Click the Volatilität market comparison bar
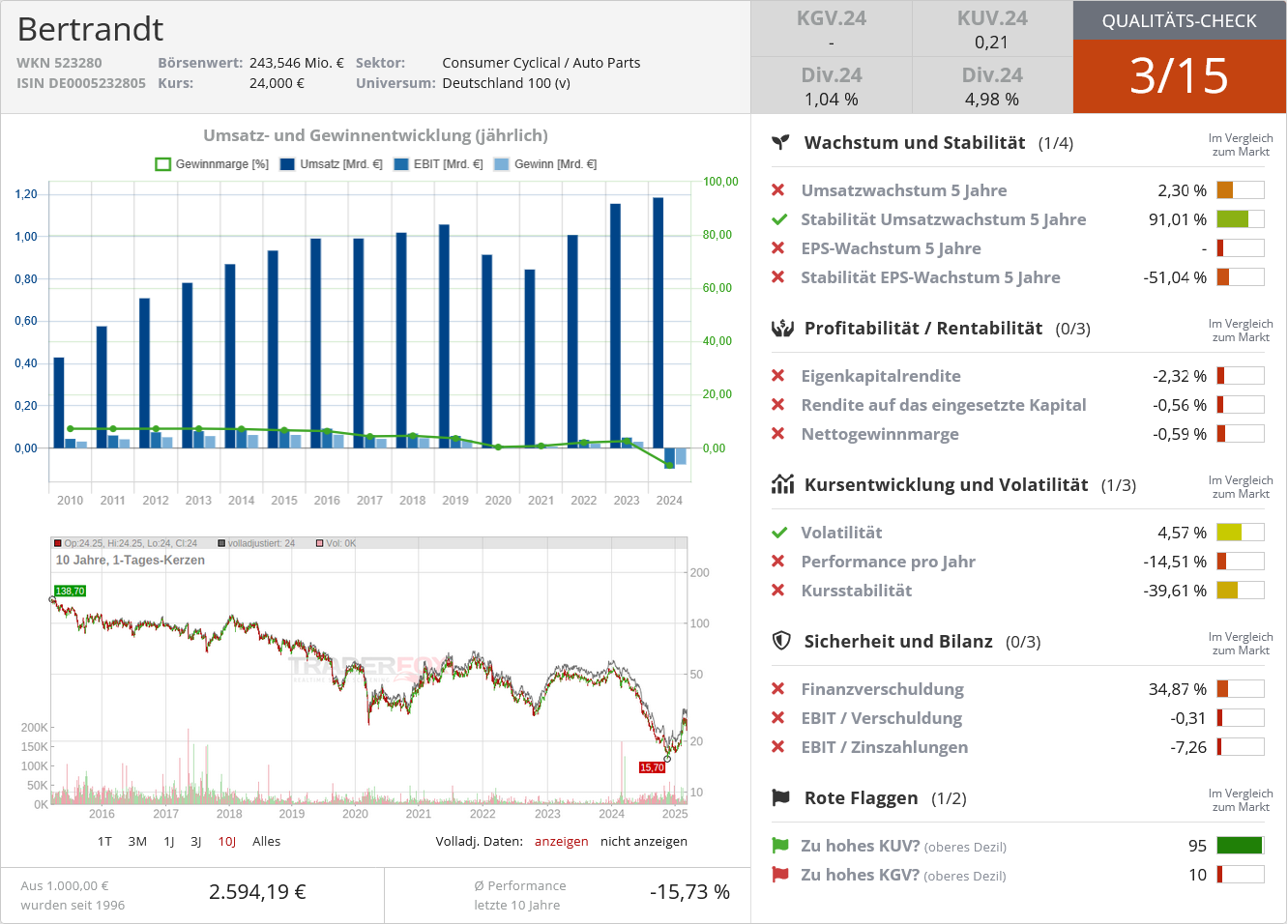The image size is (1288, 924). coord(1241,533)
